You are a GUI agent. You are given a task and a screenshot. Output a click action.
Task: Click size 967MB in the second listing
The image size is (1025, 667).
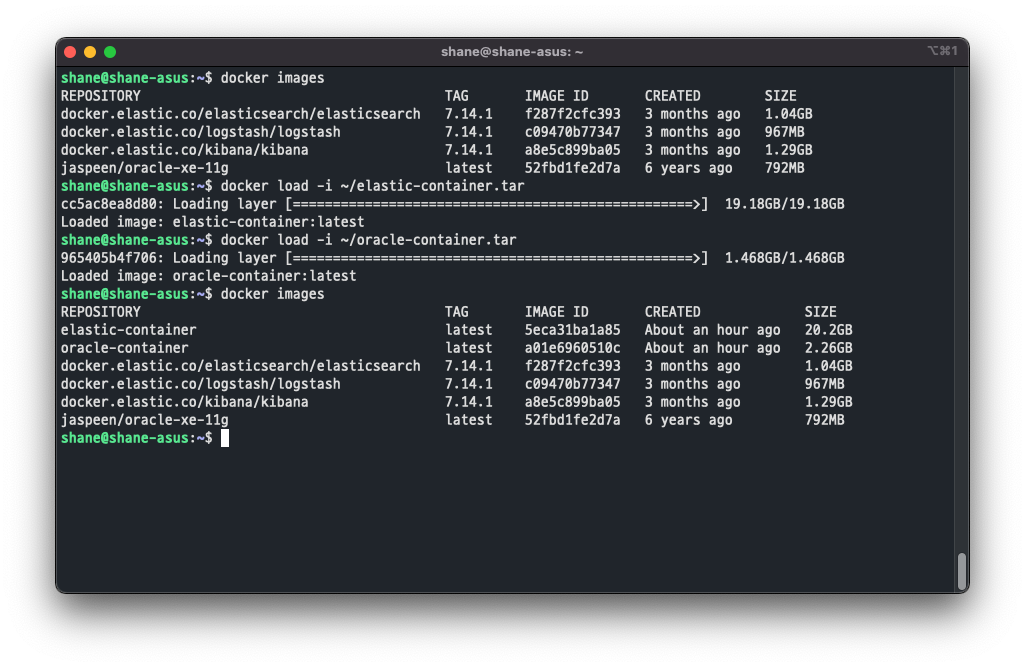(824, 384)
